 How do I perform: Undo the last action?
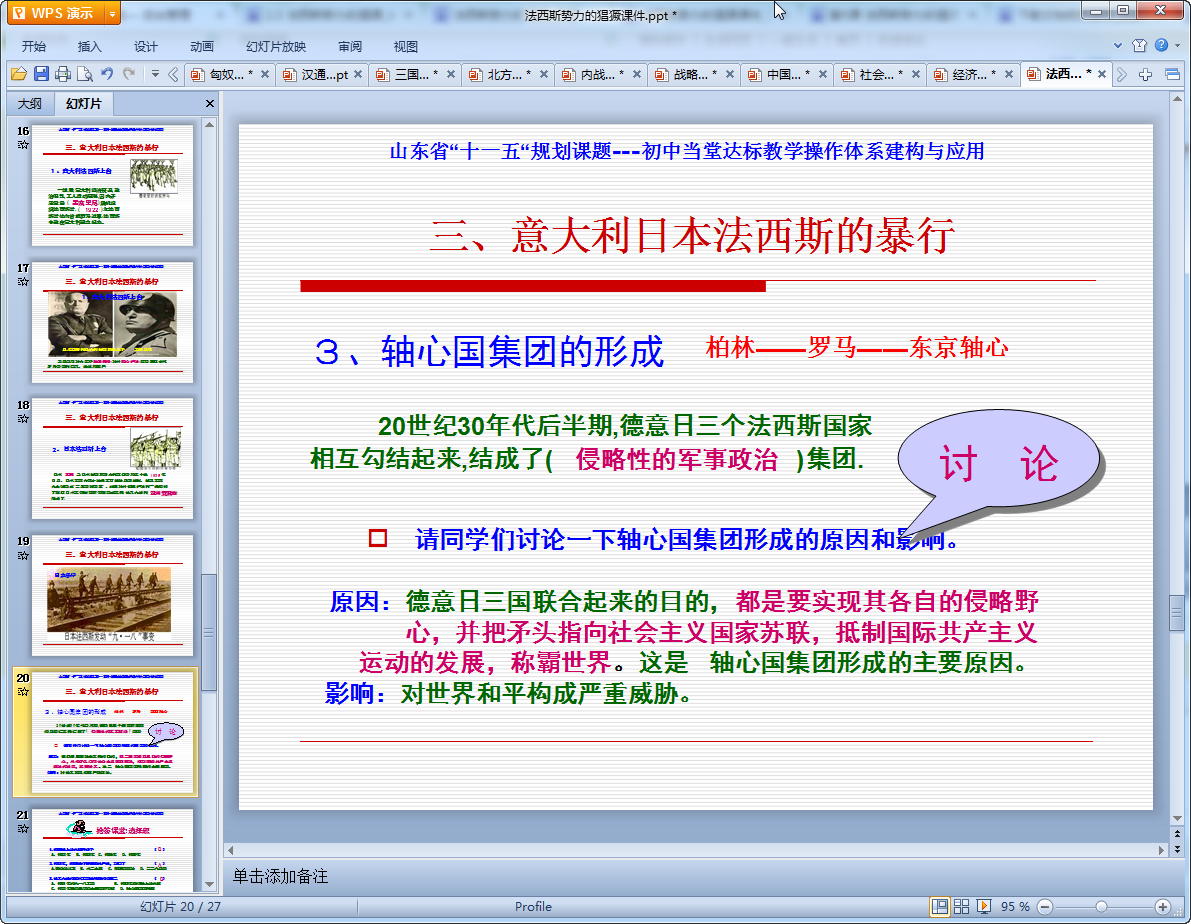(x=107, y=74)
